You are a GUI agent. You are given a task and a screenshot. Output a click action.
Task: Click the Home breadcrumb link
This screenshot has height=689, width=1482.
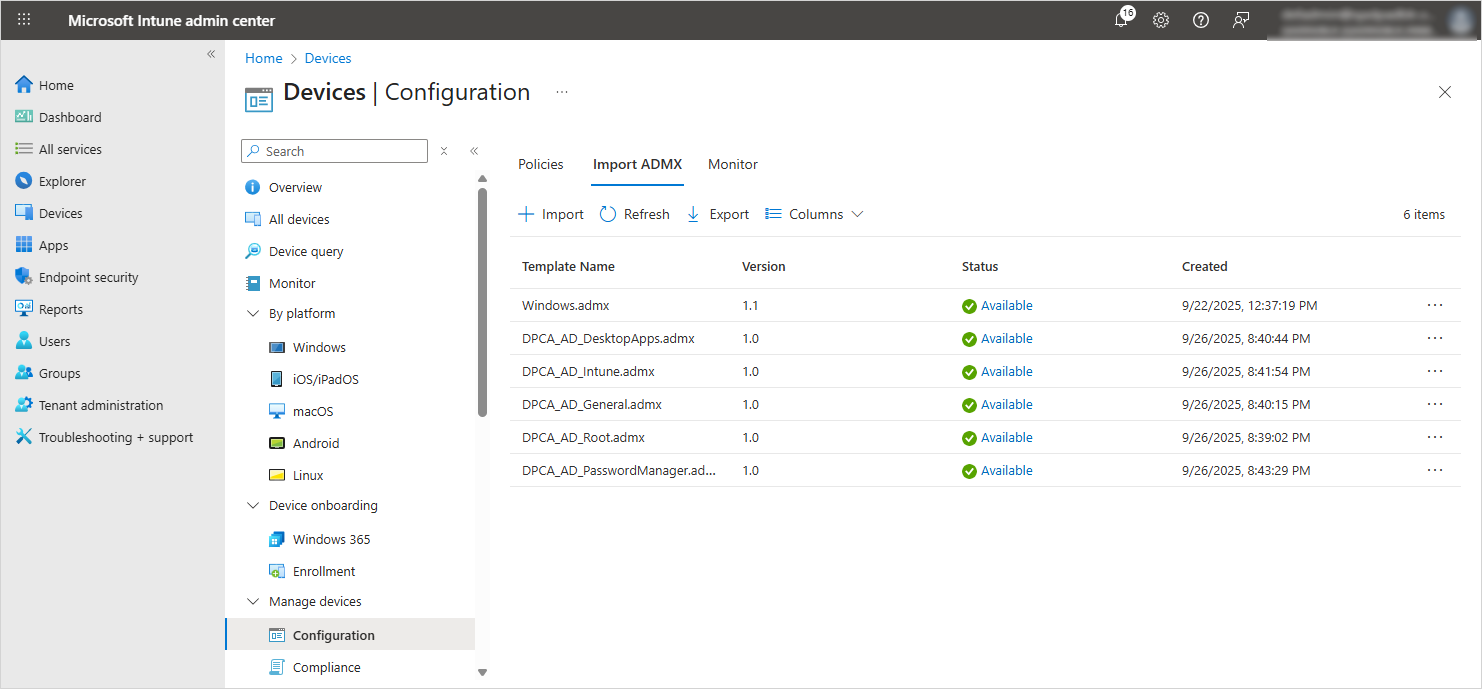coord(263,58)
